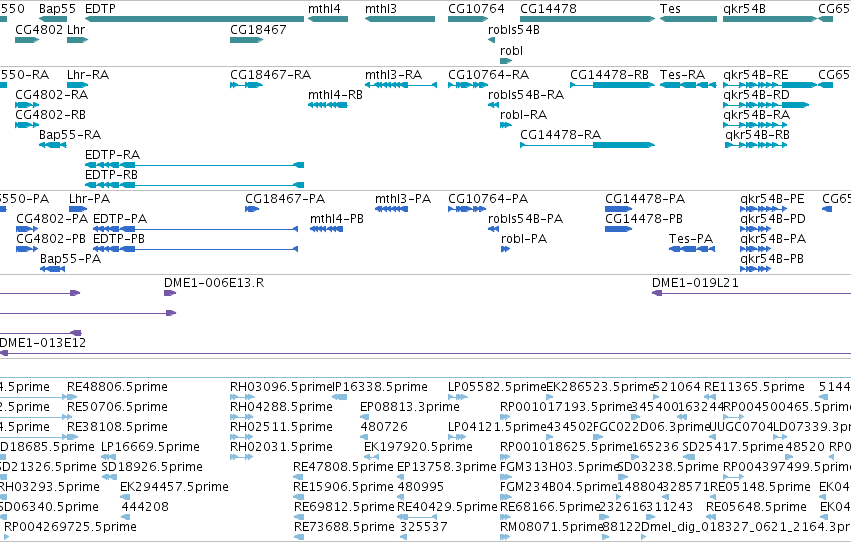Select the RE40429.5prime EST label
This screenshot has width=851, height=542.
point(447,507)
